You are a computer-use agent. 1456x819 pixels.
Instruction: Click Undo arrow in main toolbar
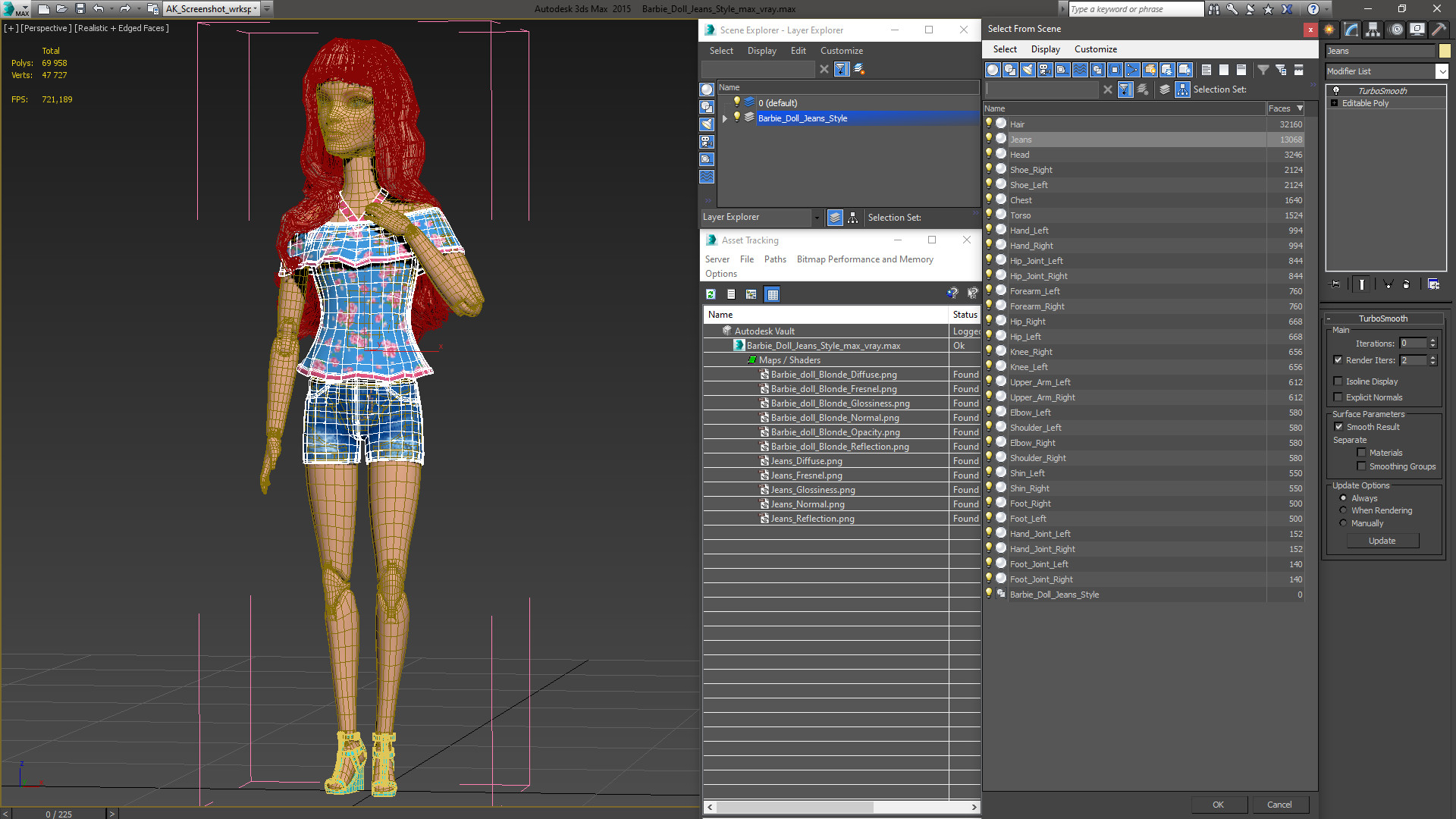click(x=99, y=9)
